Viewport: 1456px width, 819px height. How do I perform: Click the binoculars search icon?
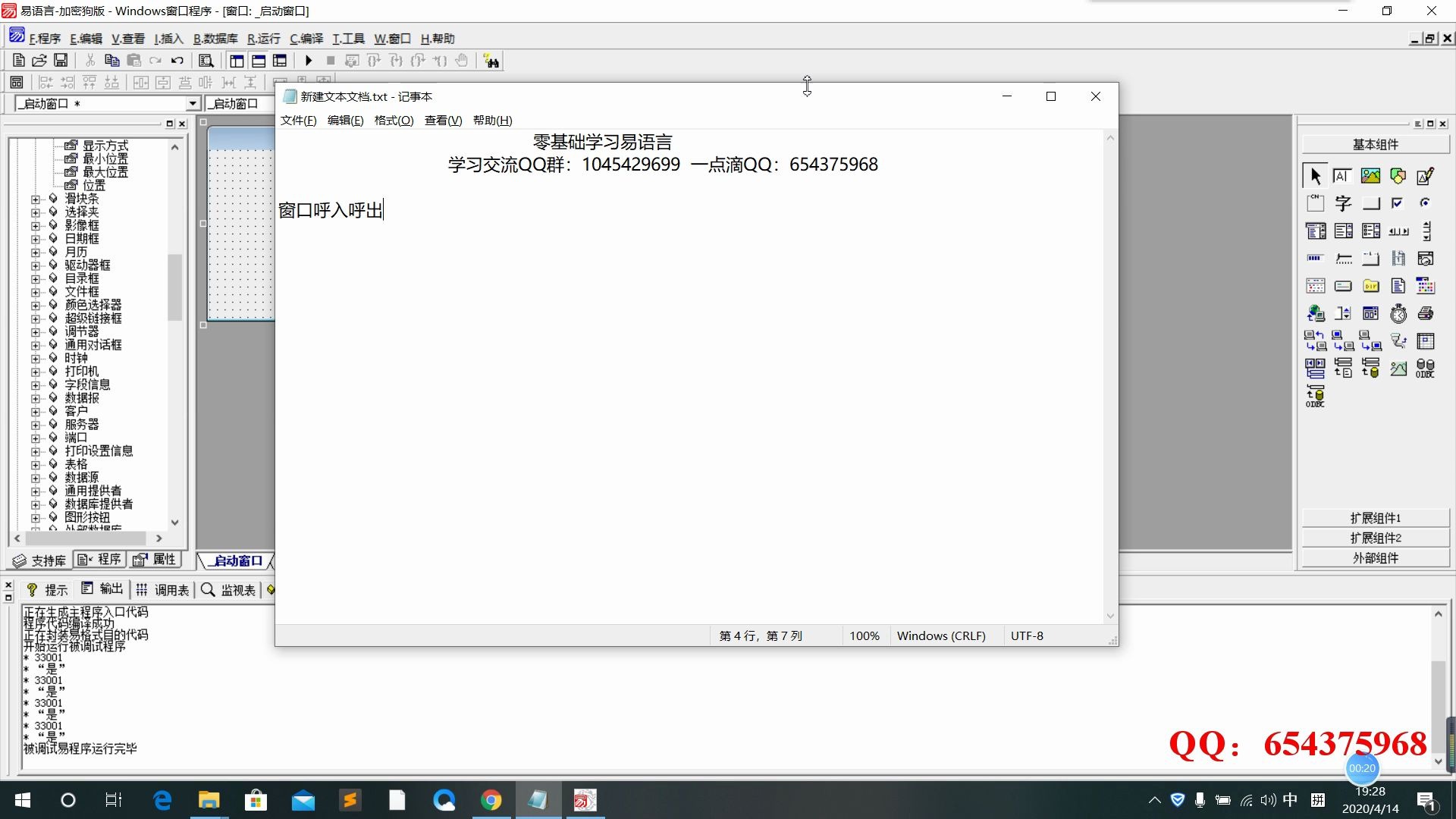[491, 61]
